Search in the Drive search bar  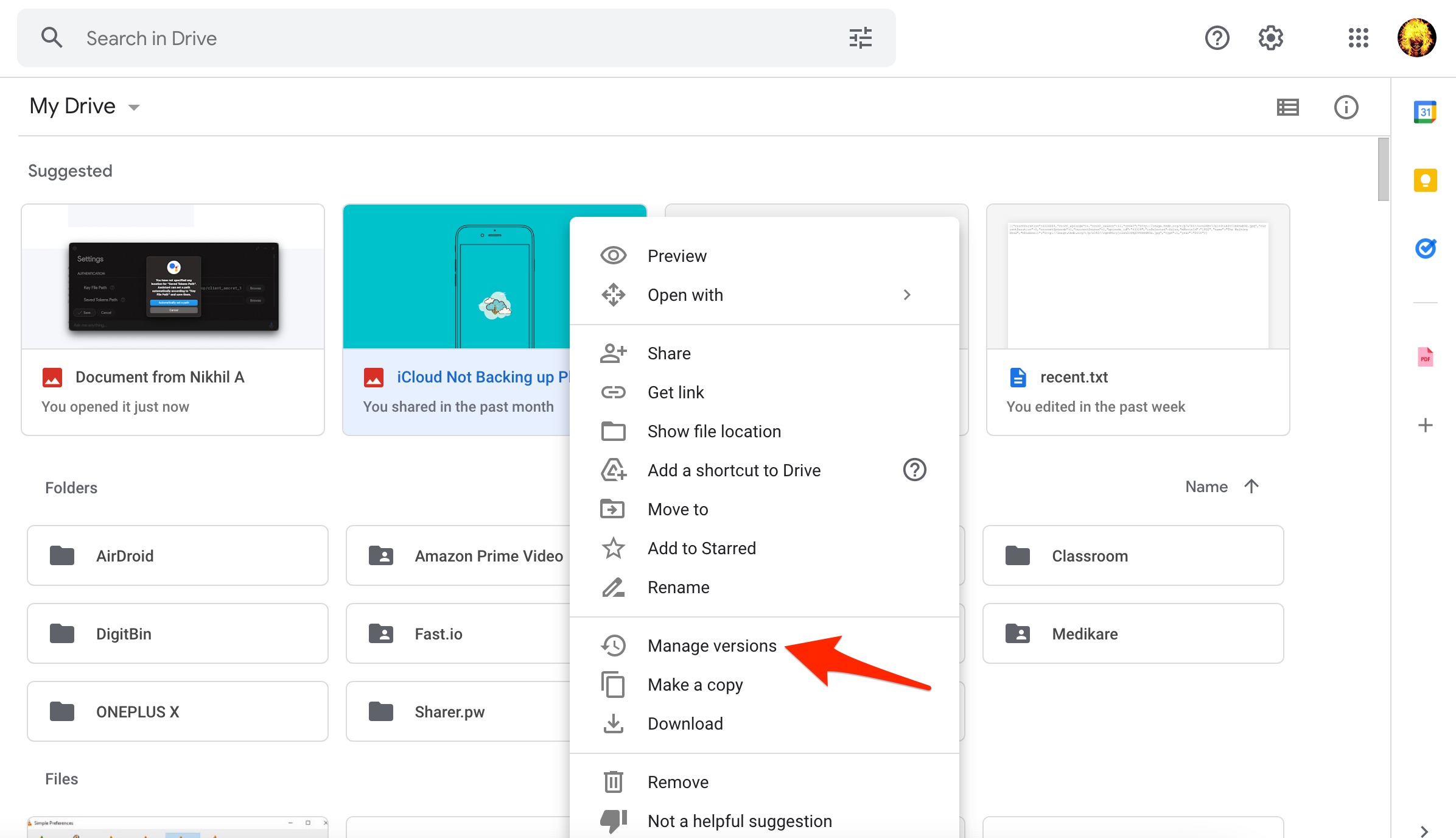456,37
